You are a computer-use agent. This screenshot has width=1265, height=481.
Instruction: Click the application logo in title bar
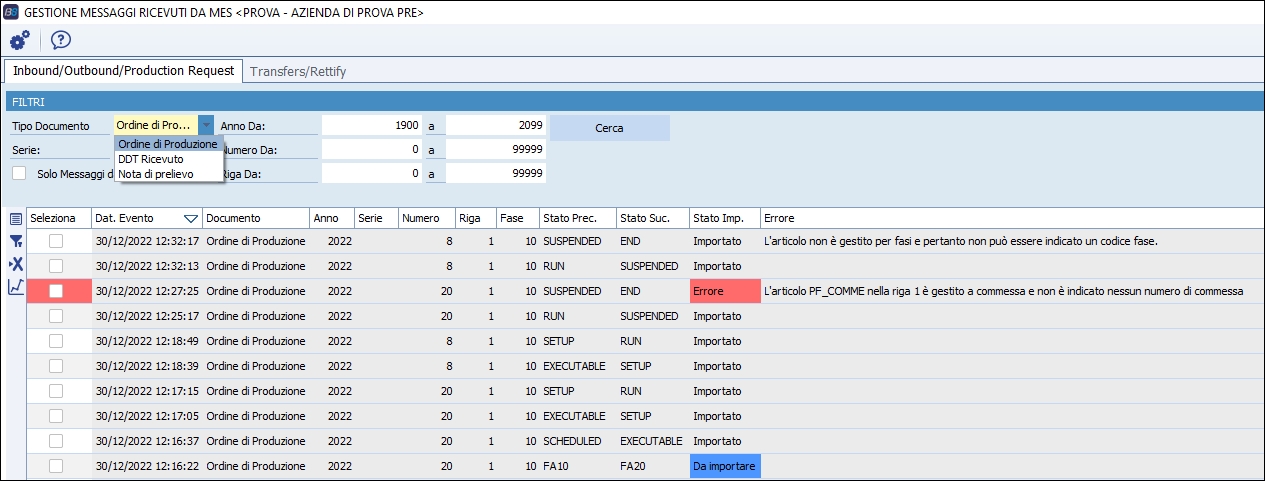click(11, 12)
